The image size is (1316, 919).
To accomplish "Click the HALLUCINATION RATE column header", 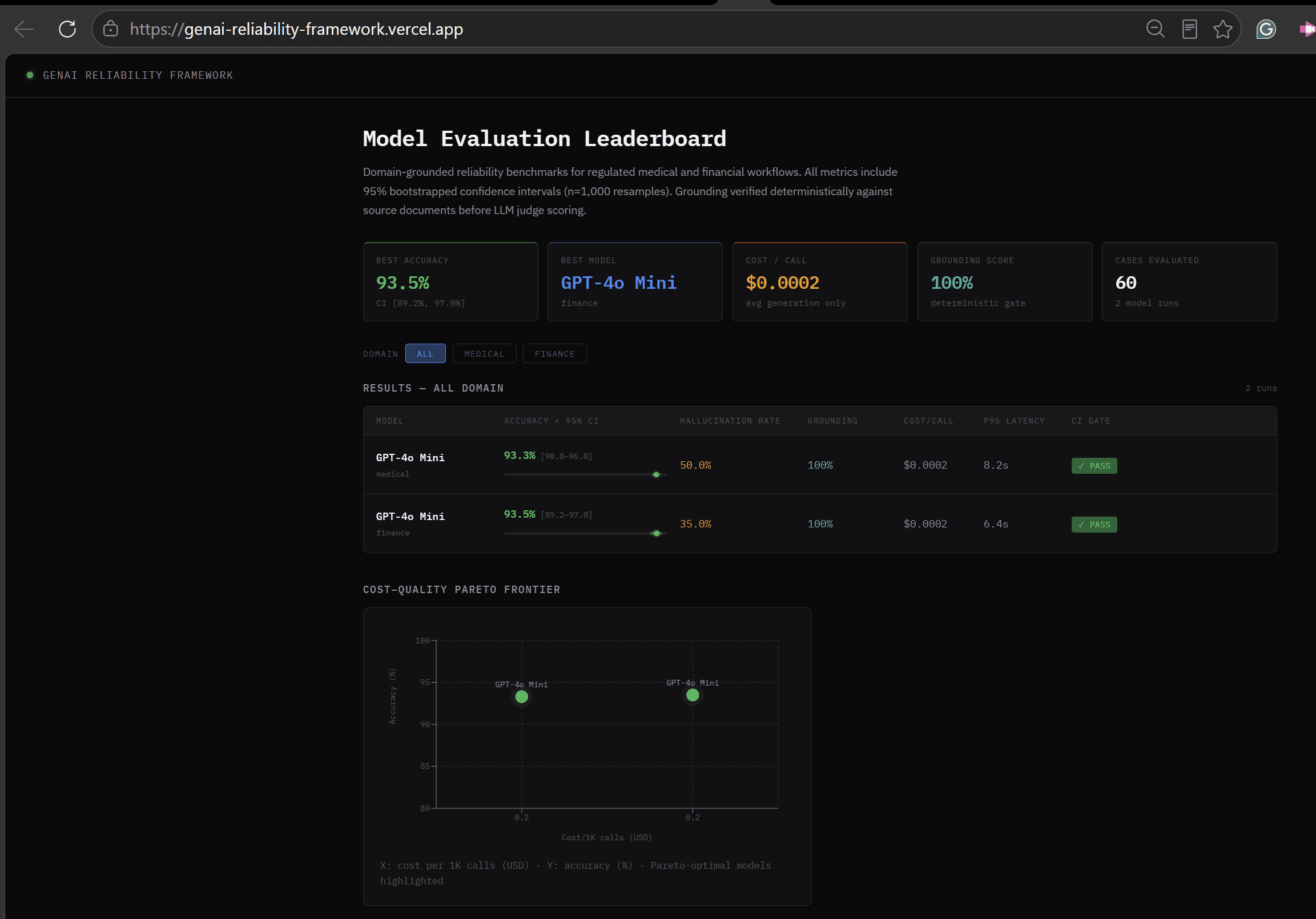I will coord(730,421).
